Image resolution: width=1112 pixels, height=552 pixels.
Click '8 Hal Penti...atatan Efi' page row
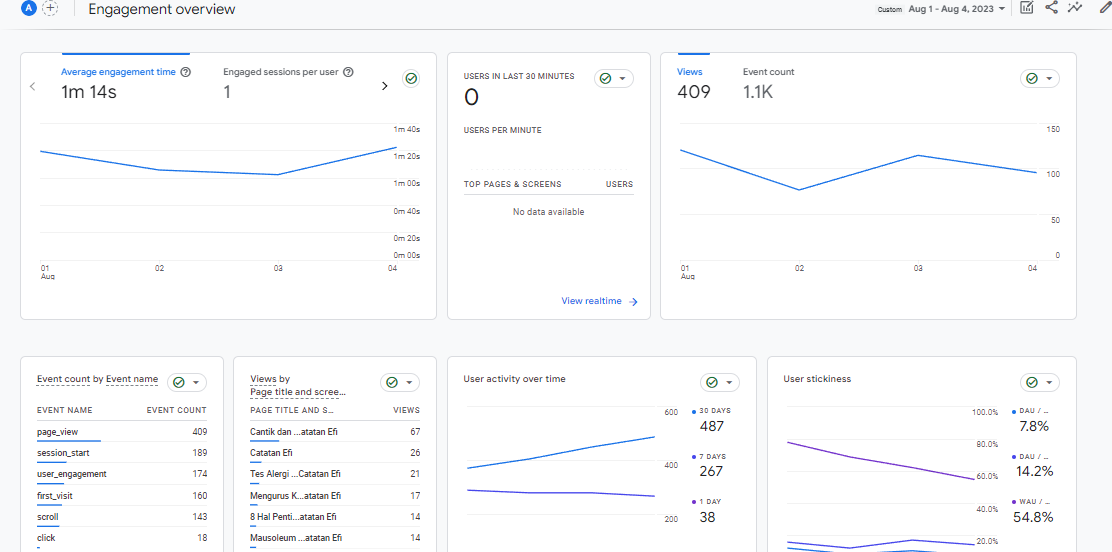[x=335, y=517]
